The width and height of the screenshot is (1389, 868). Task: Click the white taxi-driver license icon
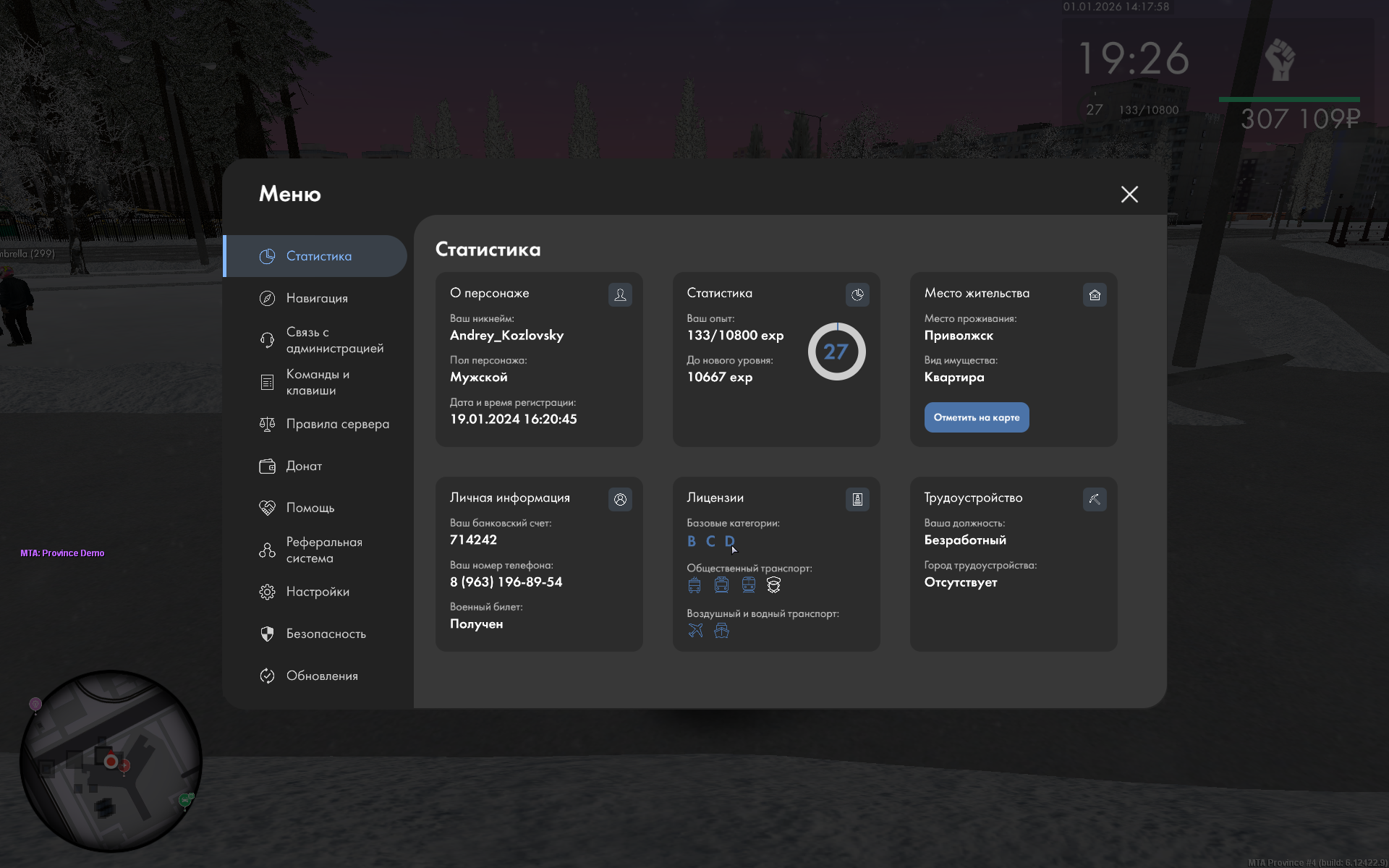[x=773, y=585]
